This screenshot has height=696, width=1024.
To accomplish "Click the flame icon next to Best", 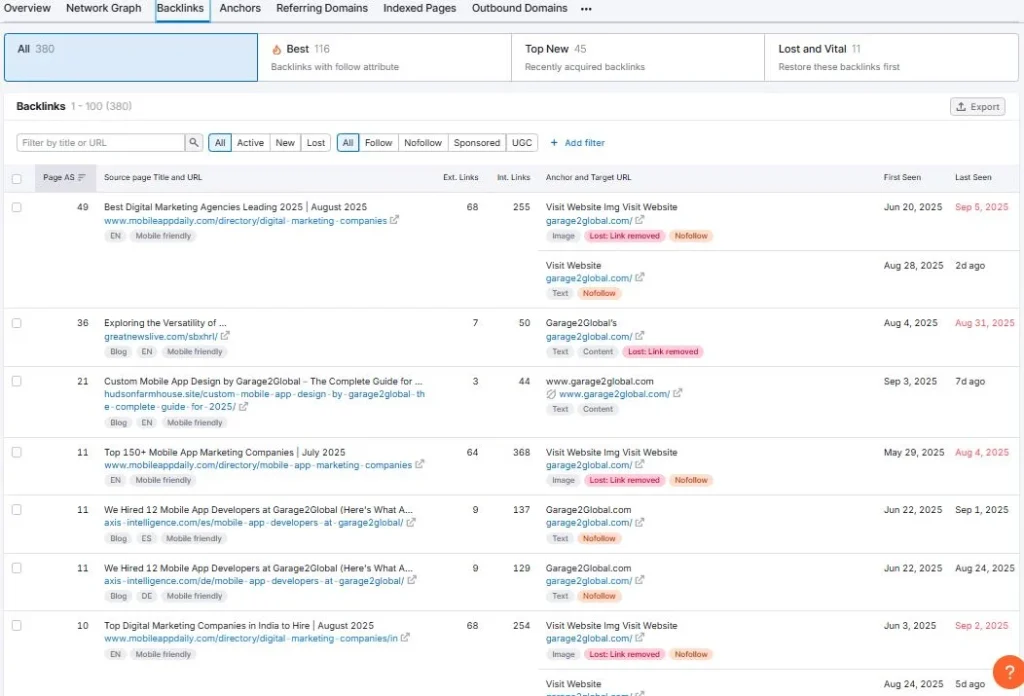I will pyautogui.click(x=276, y=50).
